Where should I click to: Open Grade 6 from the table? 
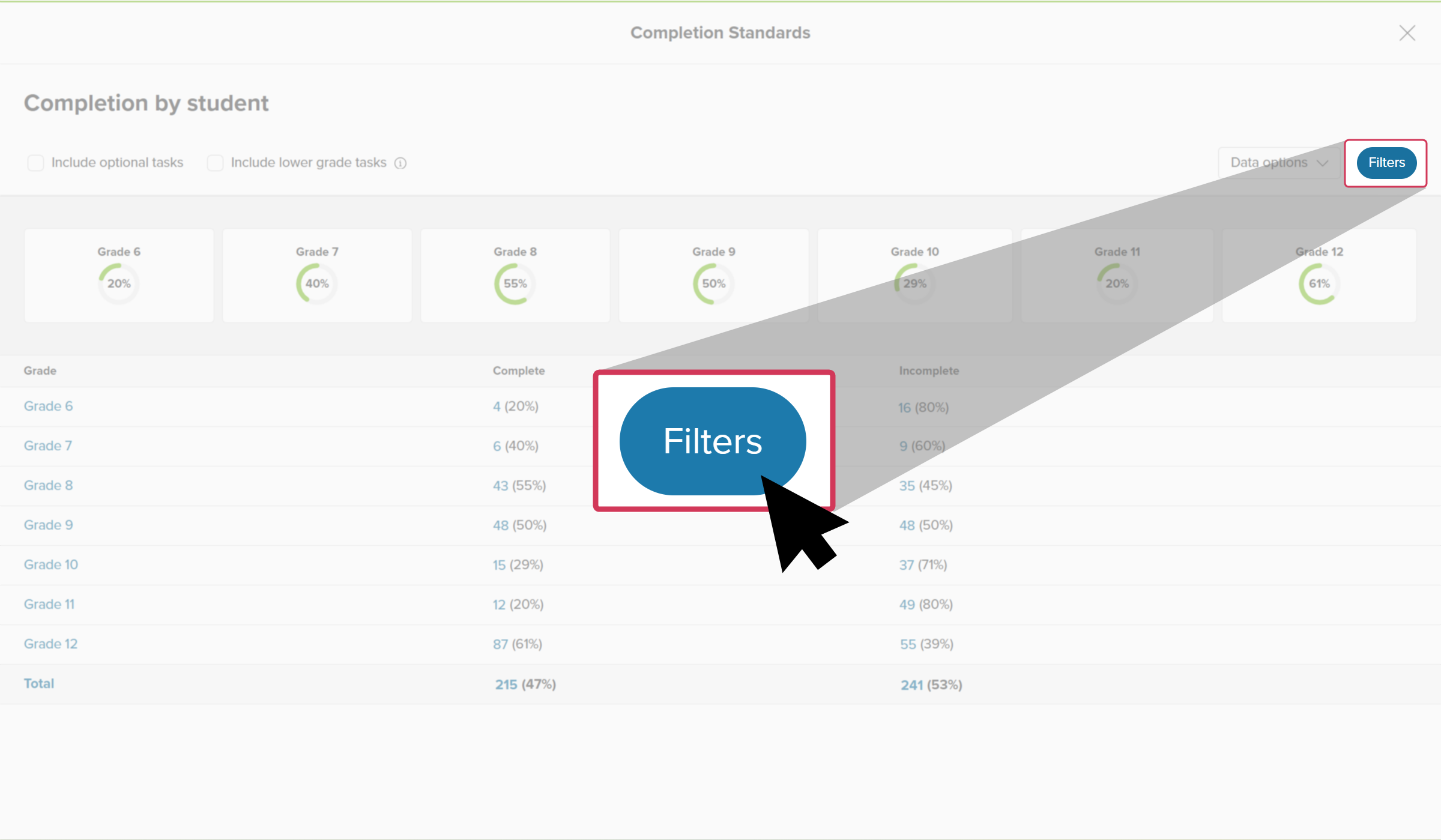(48, 406)
